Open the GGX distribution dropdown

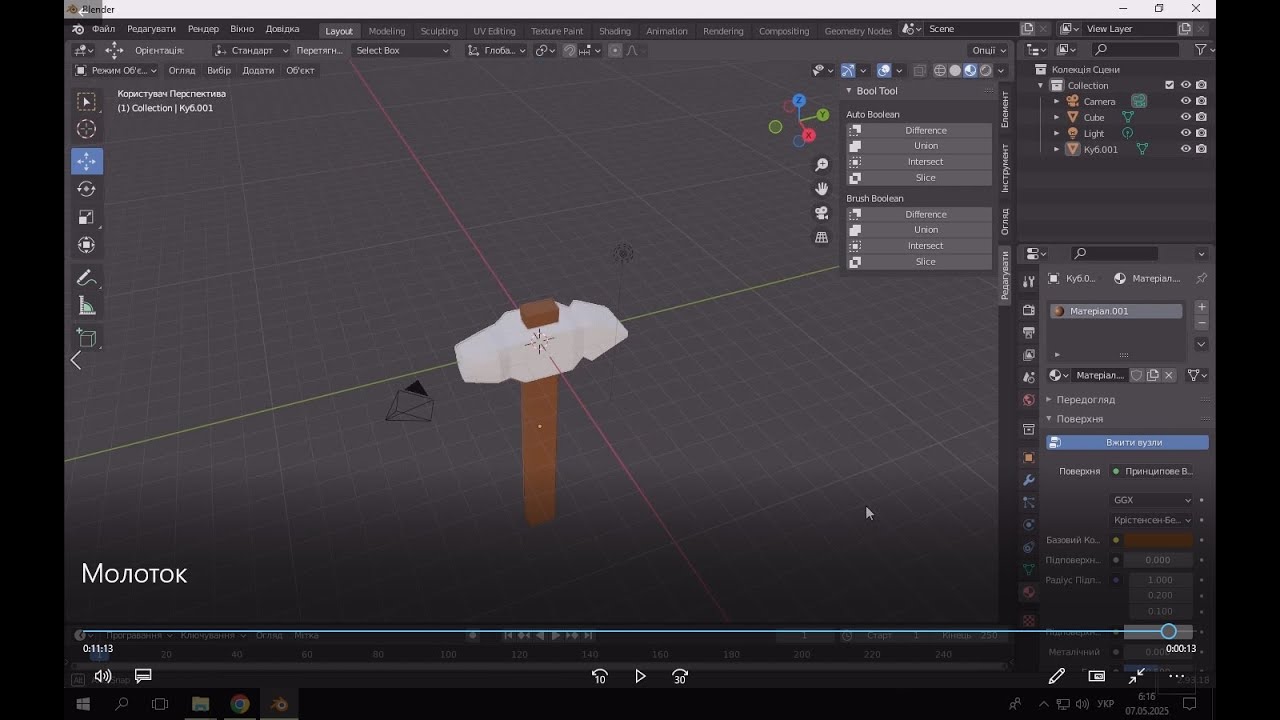1152,500
